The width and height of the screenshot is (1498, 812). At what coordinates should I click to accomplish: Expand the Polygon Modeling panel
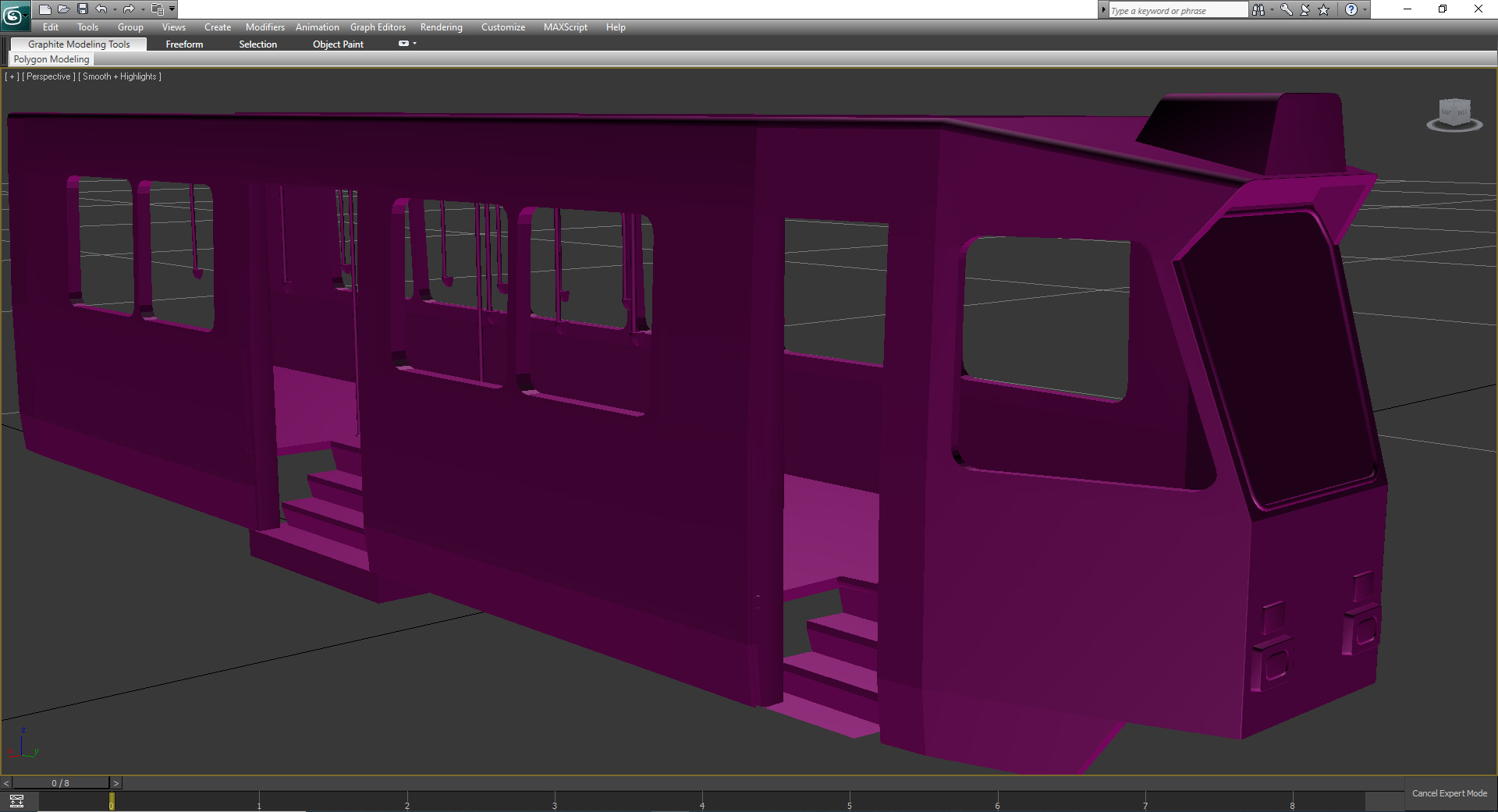tap(51, 59)
